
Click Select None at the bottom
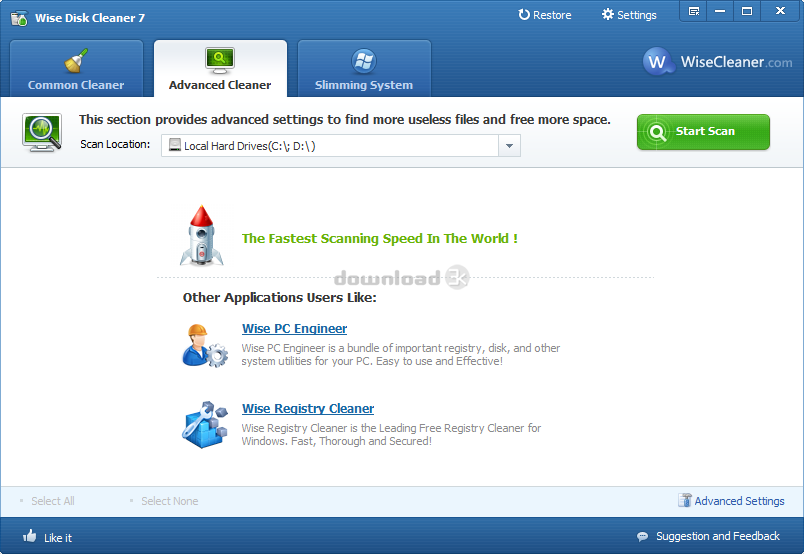coord(170,501)
